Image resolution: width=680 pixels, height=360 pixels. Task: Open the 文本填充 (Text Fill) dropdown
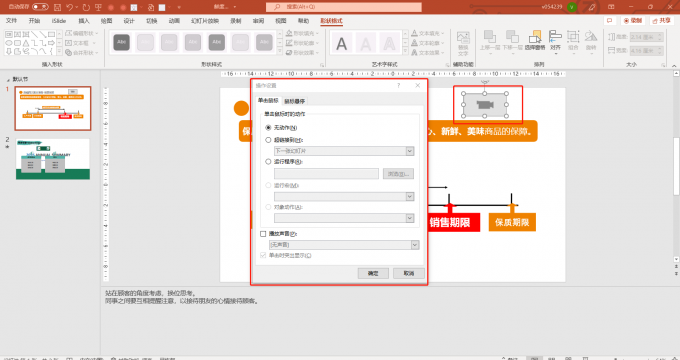(427, 33)
